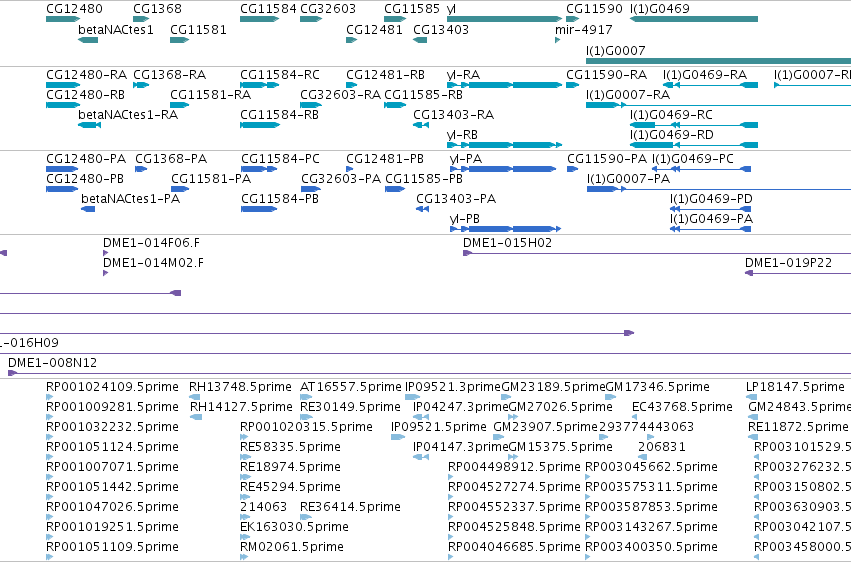Click protein yl-PA

click(x=503, y=169)
